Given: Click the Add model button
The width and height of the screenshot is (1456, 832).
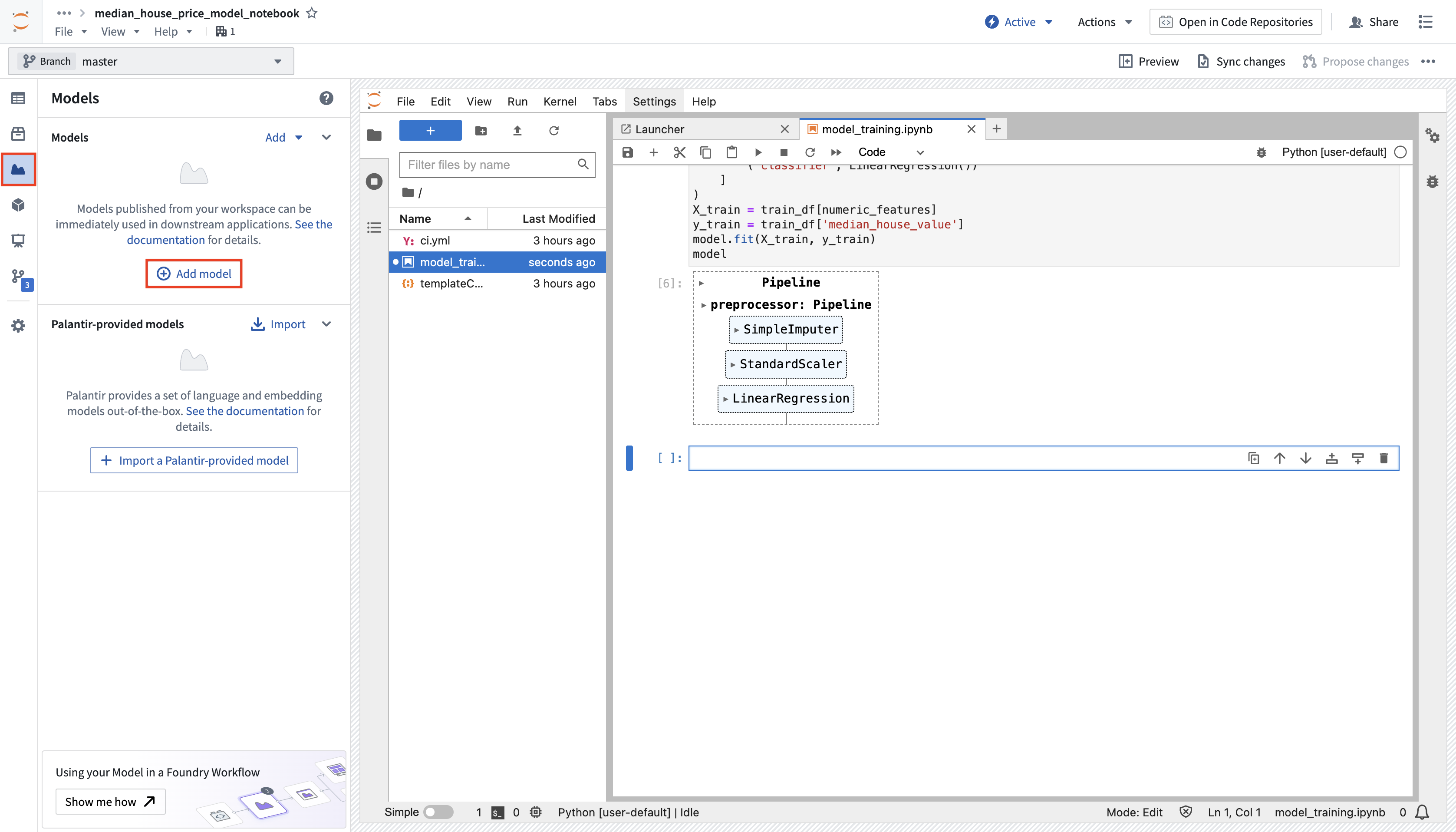Looking at the screenshot, I should click(194, 273).
